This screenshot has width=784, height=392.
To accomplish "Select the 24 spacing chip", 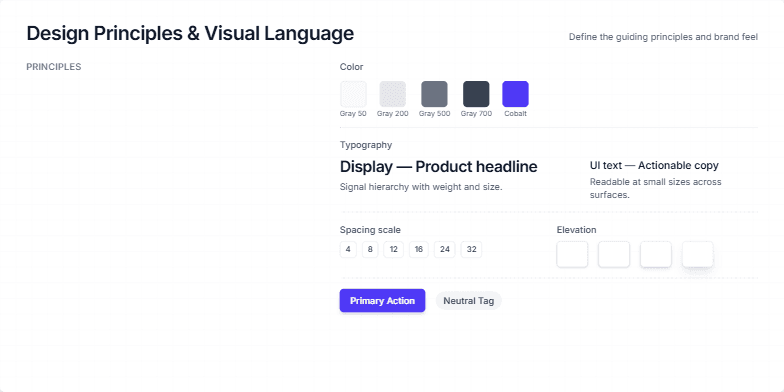I will click(444, 250).
